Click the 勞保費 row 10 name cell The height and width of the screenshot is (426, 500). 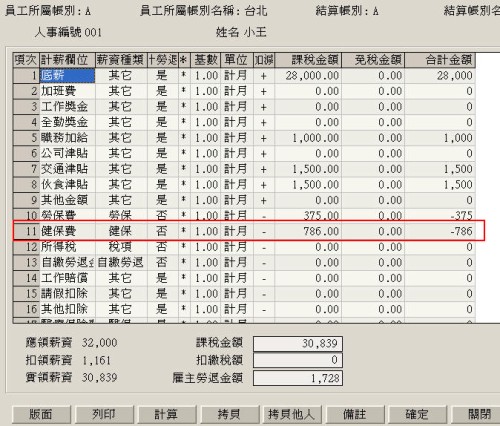pyautogui.click(x=67, y=215)
